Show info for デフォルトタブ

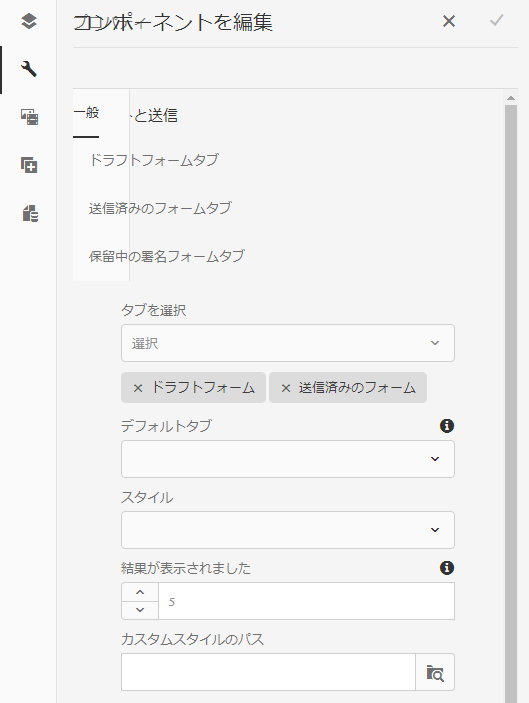pos(447,425)
